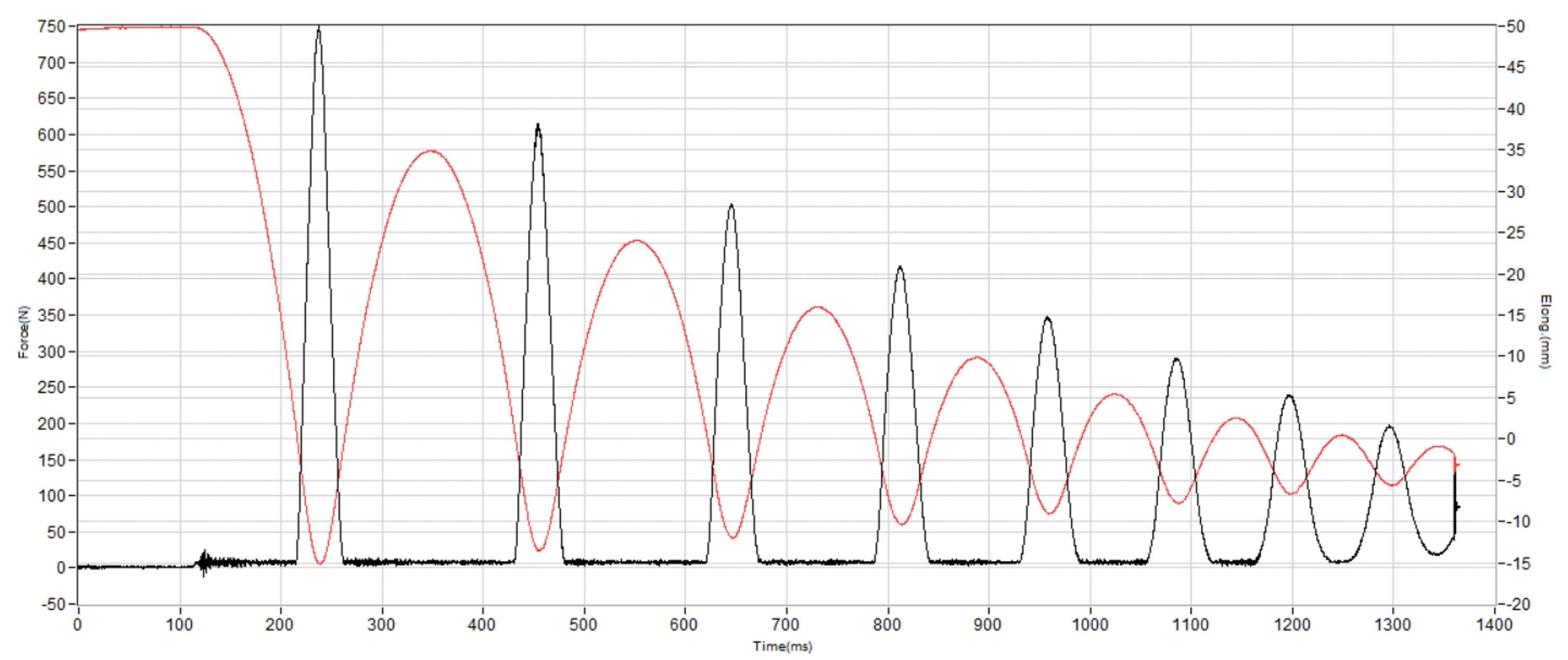Click the -50 tick label on the force axis
The image size is (1568, 660).
click(52, 605)
